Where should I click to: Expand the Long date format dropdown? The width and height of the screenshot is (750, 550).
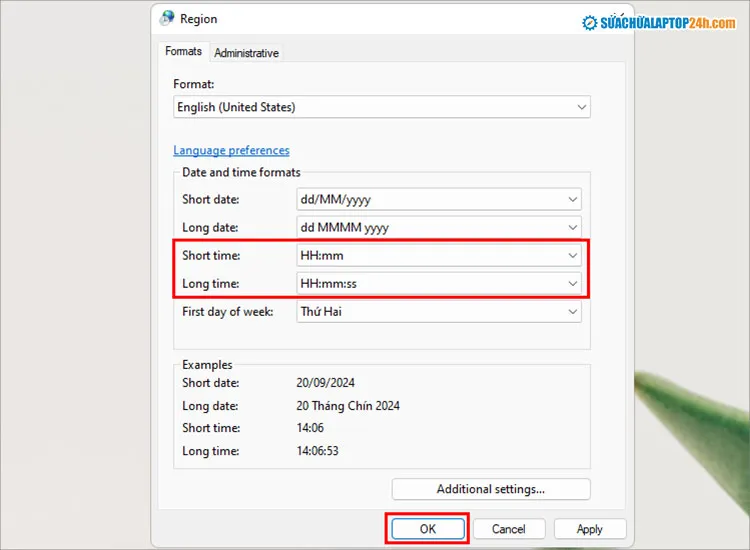point(439,227)
